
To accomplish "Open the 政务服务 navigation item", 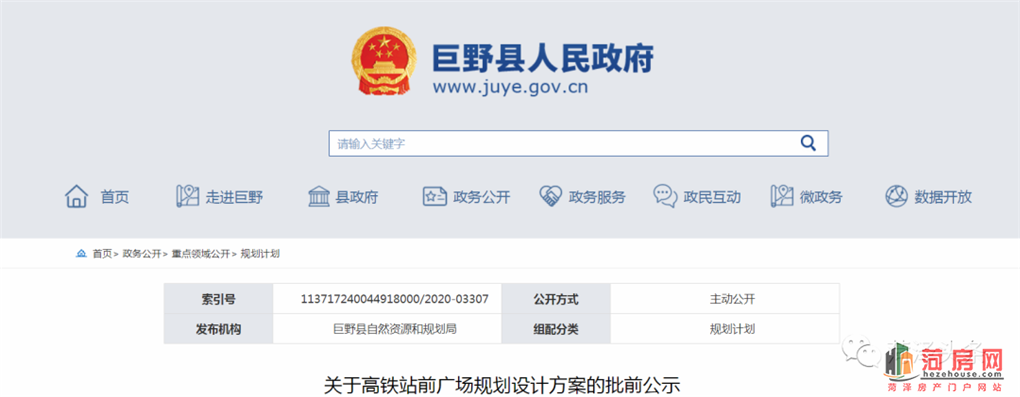I will (597, 197).
